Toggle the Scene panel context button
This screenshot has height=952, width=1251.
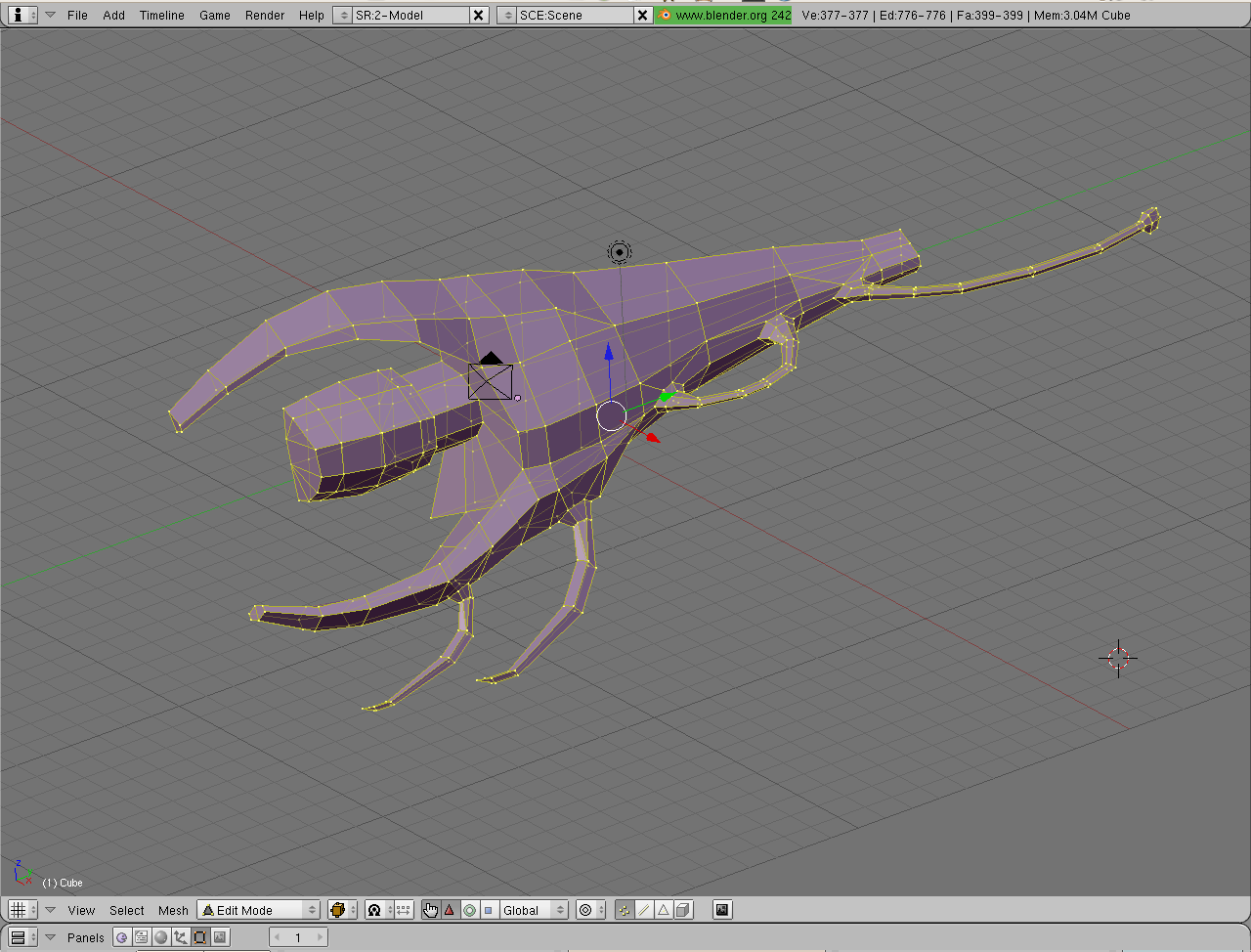point(220,937)
